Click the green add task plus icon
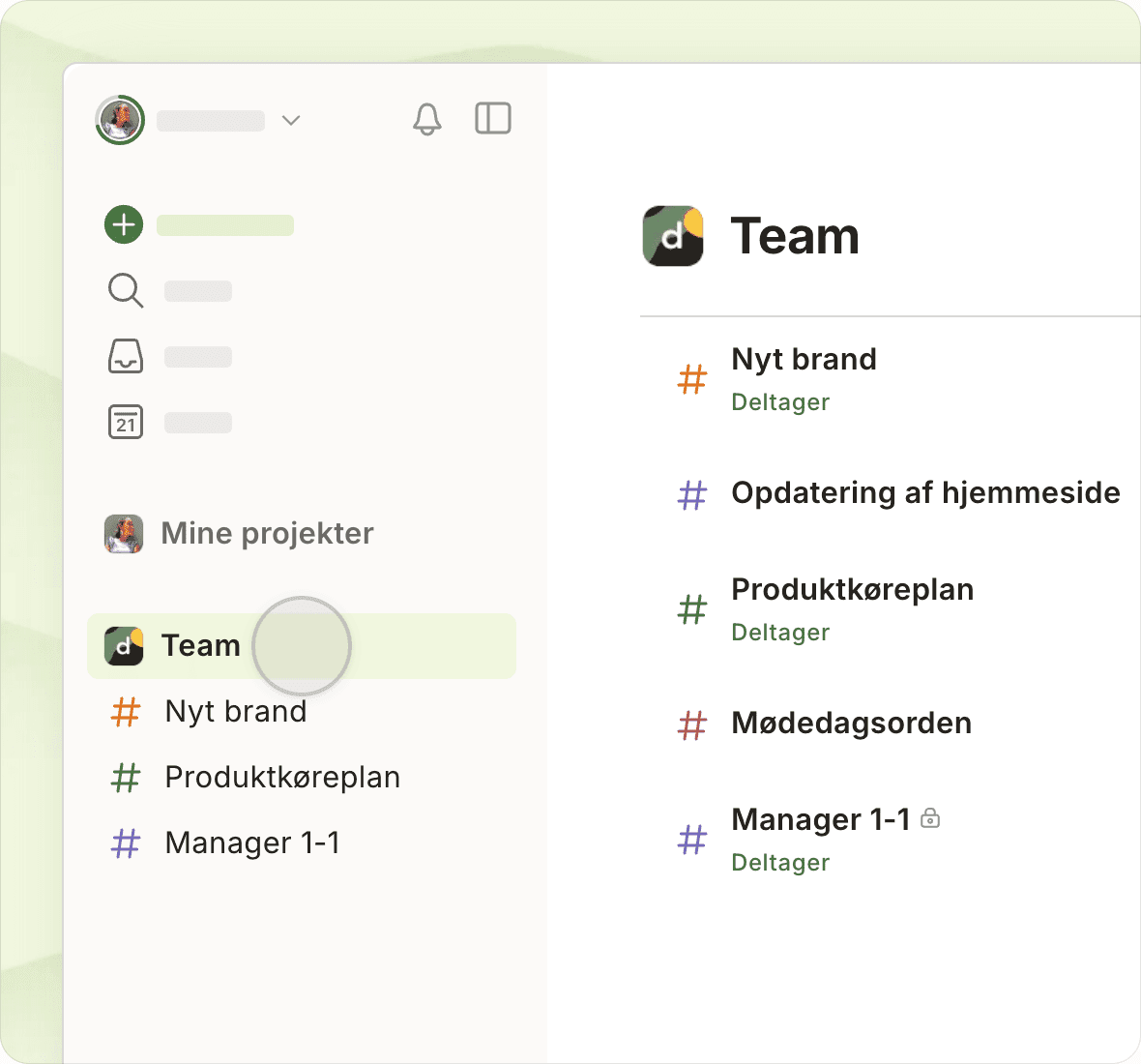This screenshot has height=1064, width=1141. [x=124, y=225]
